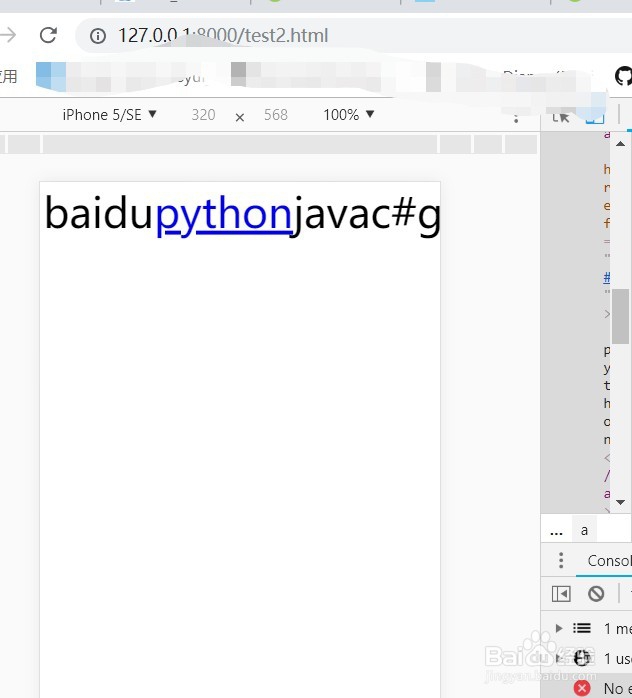632x698 pixels.
Task: Click the Elements panel scroll-up arrow
Action: [x=620, y=144]
